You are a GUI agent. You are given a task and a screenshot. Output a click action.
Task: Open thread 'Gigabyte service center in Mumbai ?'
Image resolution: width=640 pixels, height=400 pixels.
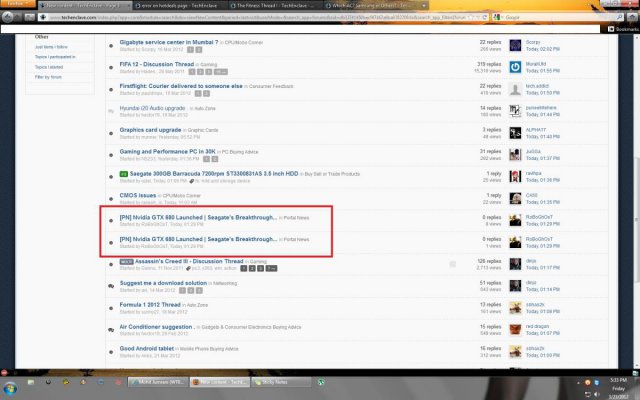coord(169,42)
